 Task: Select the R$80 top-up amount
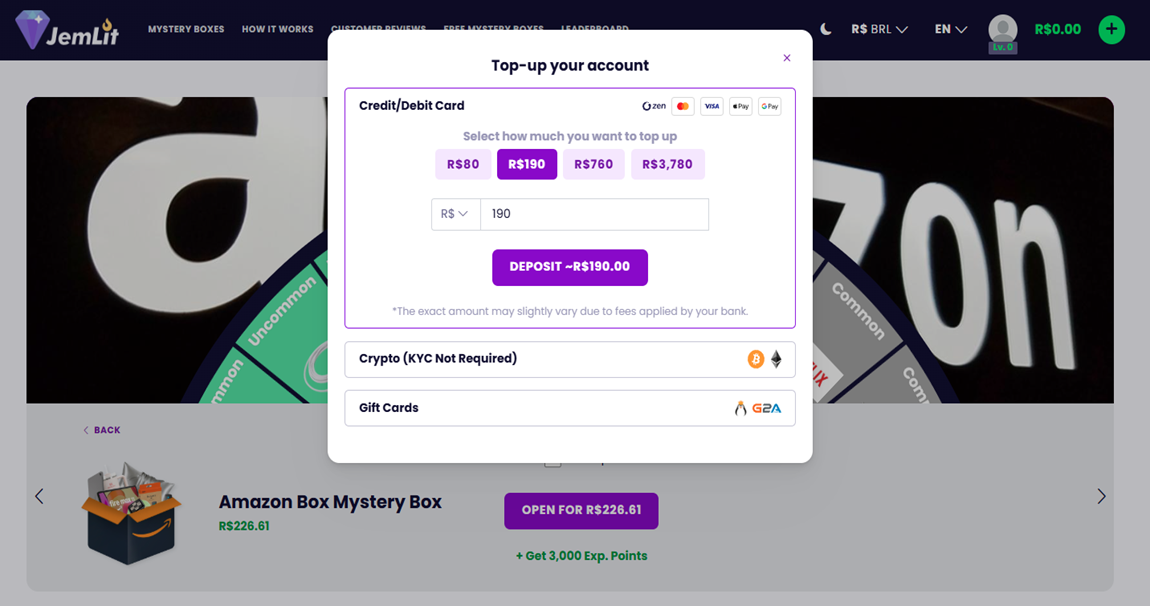click(x=463, y=164)
